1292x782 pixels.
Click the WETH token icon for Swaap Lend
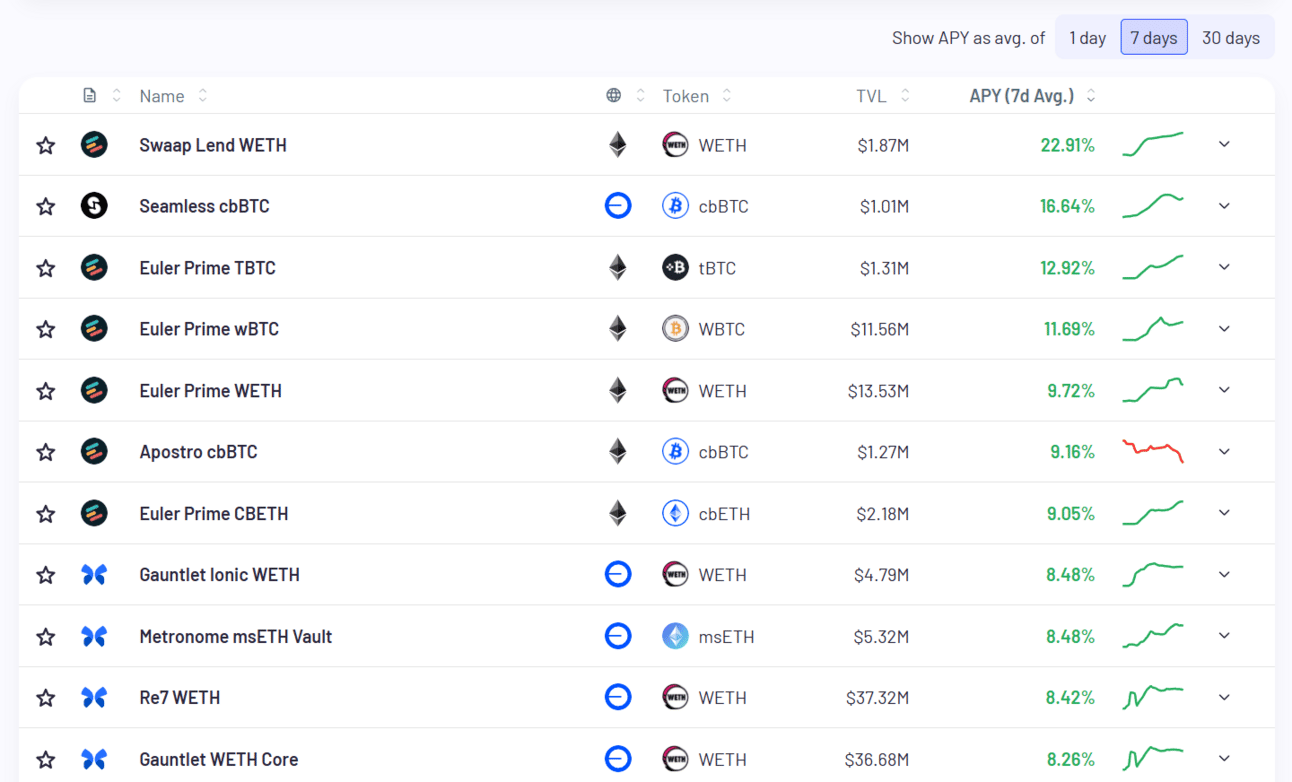(675, 145)
